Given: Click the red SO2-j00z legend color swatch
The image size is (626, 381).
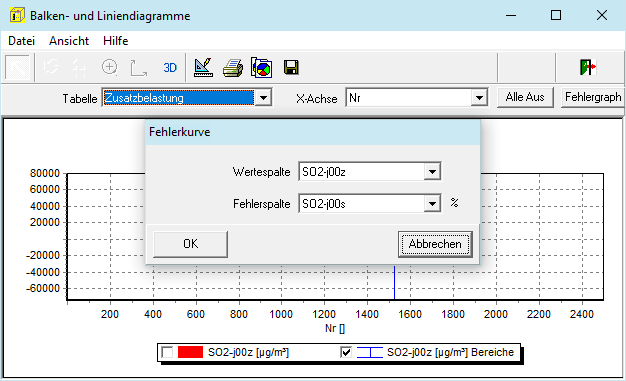Looking at the screenshot, I should click(190, 352).
